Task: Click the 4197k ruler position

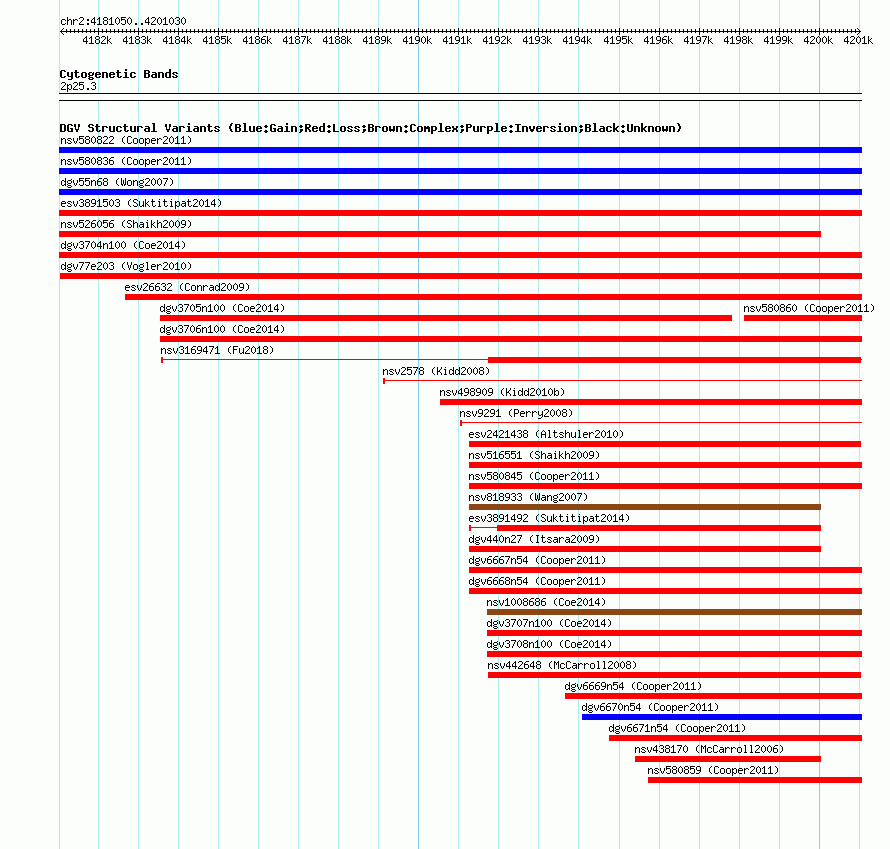Action: (698, 40)
